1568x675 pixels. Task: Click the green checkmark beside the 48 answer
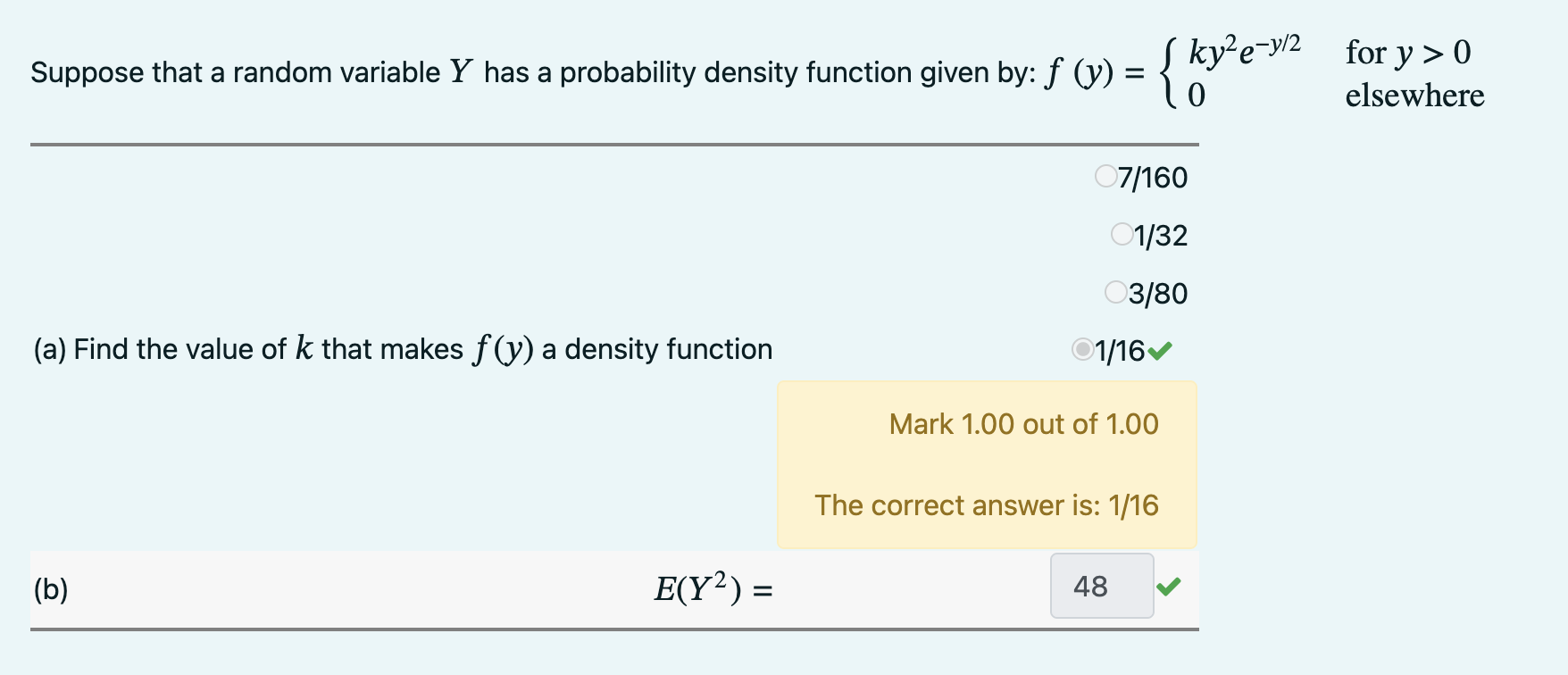(x=1170, y=586)
